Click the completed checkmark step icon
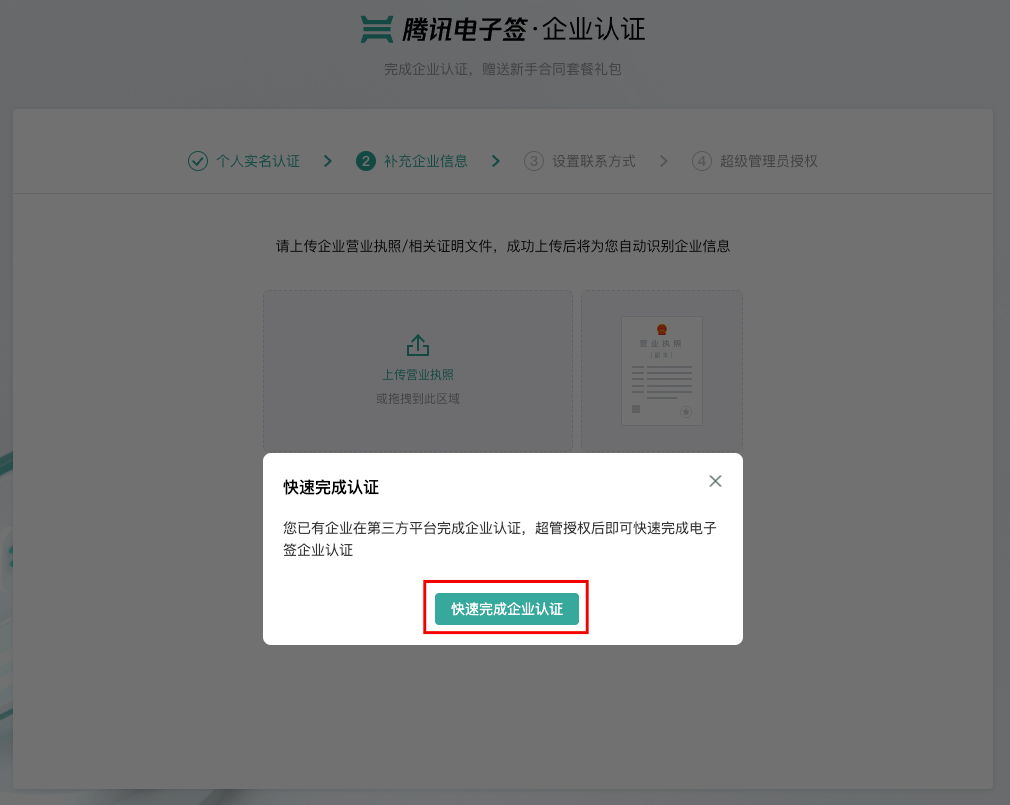This screenshot has width=1010, height=805. click(198, 161)
